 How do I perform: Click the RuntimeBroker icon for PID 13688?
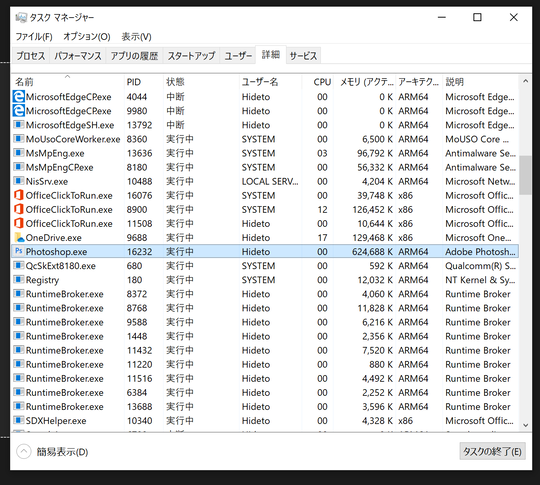pos(19,406)
